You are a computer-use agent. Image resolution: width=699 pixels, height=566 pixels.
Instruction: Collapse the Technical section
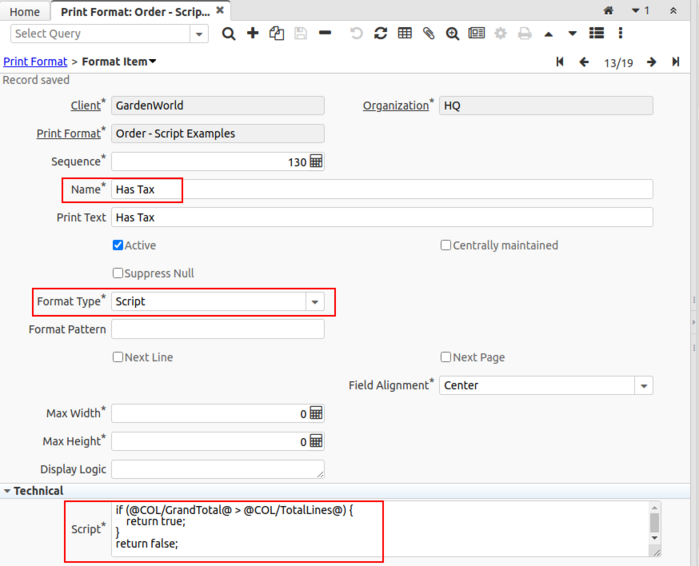9,491
